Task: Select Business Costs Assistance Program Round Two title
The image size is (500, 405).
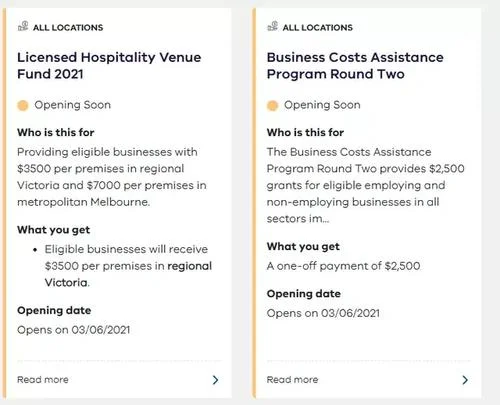Action: click(x=355, y=66)
